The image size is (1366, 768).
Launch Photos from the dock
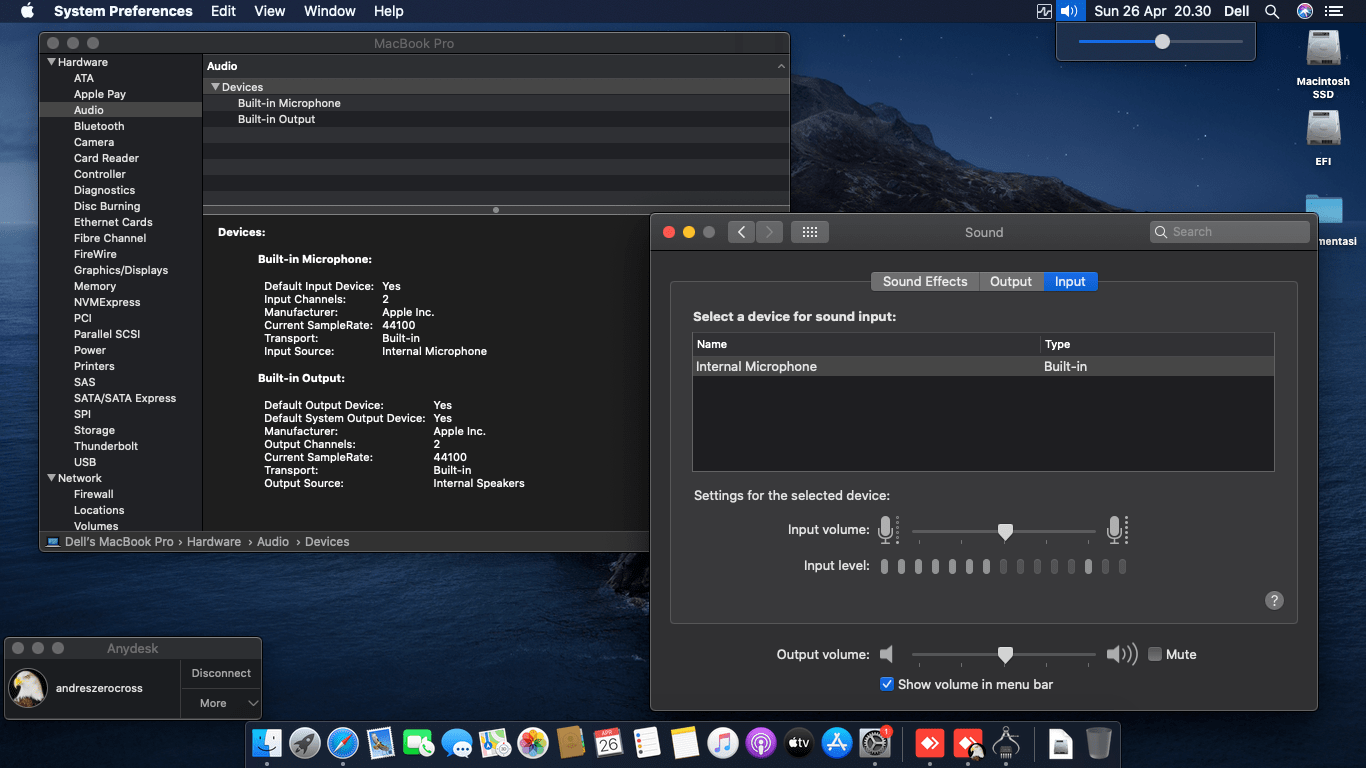tap(533, 743)
